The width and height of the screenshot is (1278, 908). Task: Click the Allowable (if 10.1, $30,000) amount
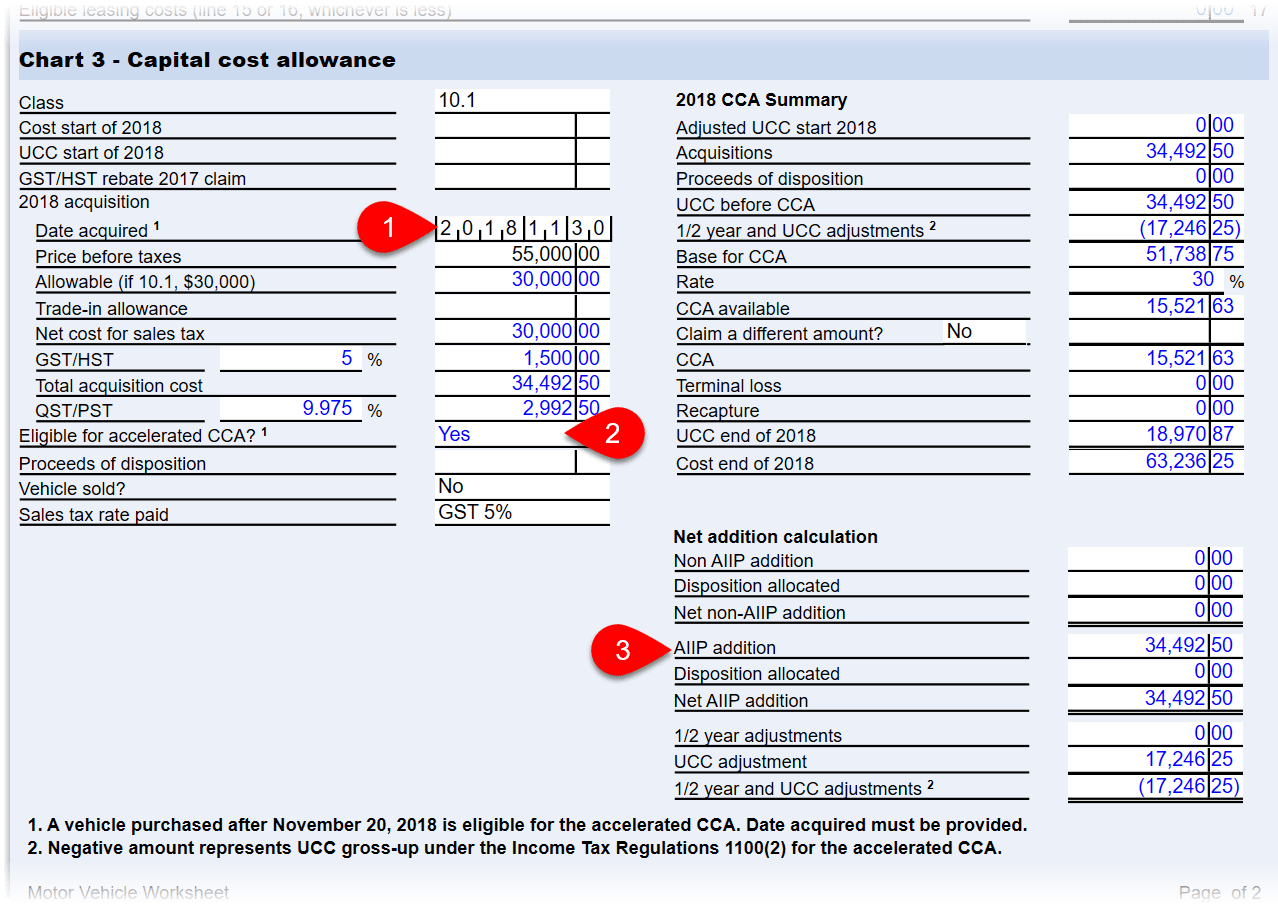(x=522, y=281)
